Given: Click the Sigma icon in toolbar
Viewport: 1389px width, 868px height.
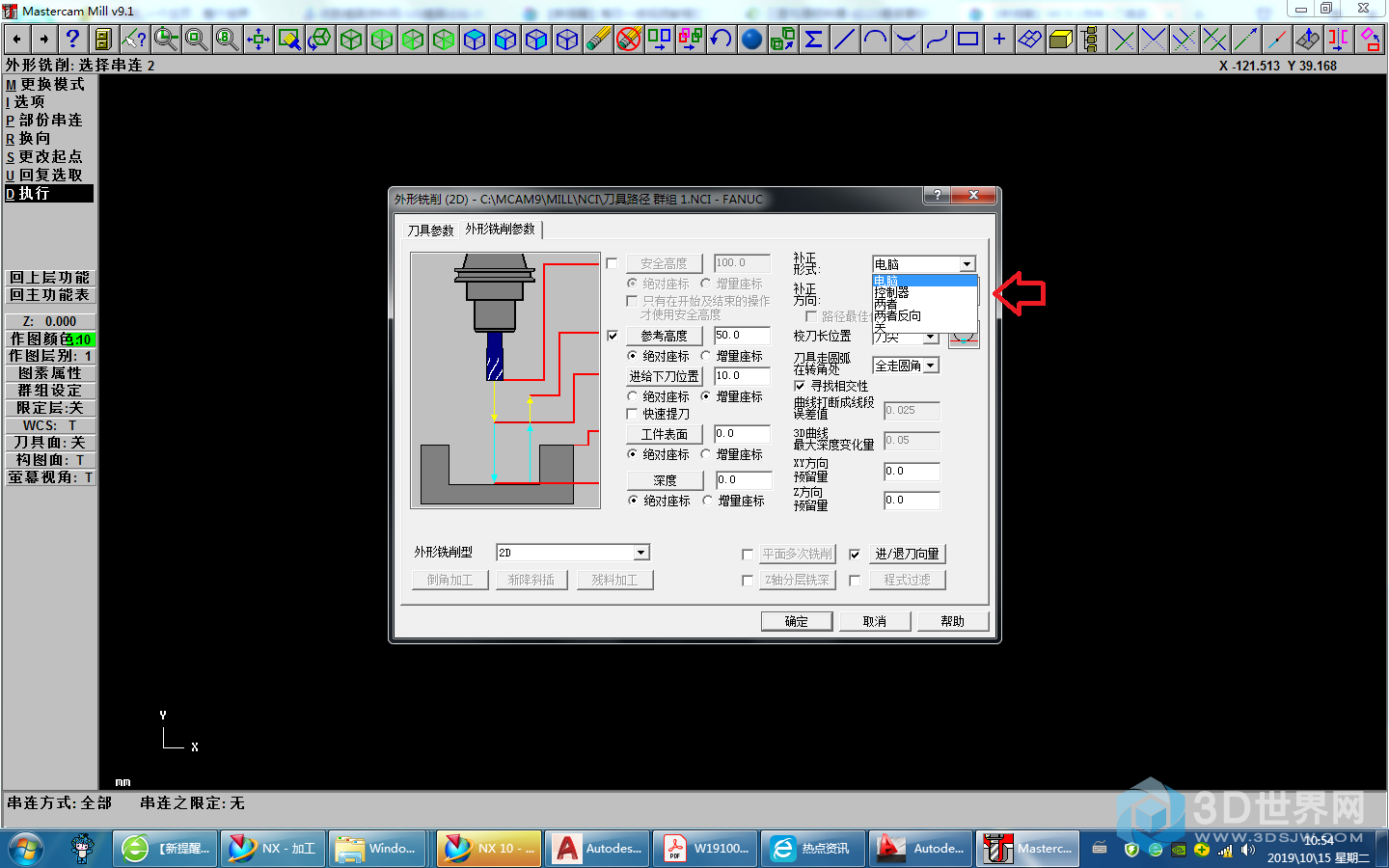Looking at the screenshot, I should click(813, 40).
